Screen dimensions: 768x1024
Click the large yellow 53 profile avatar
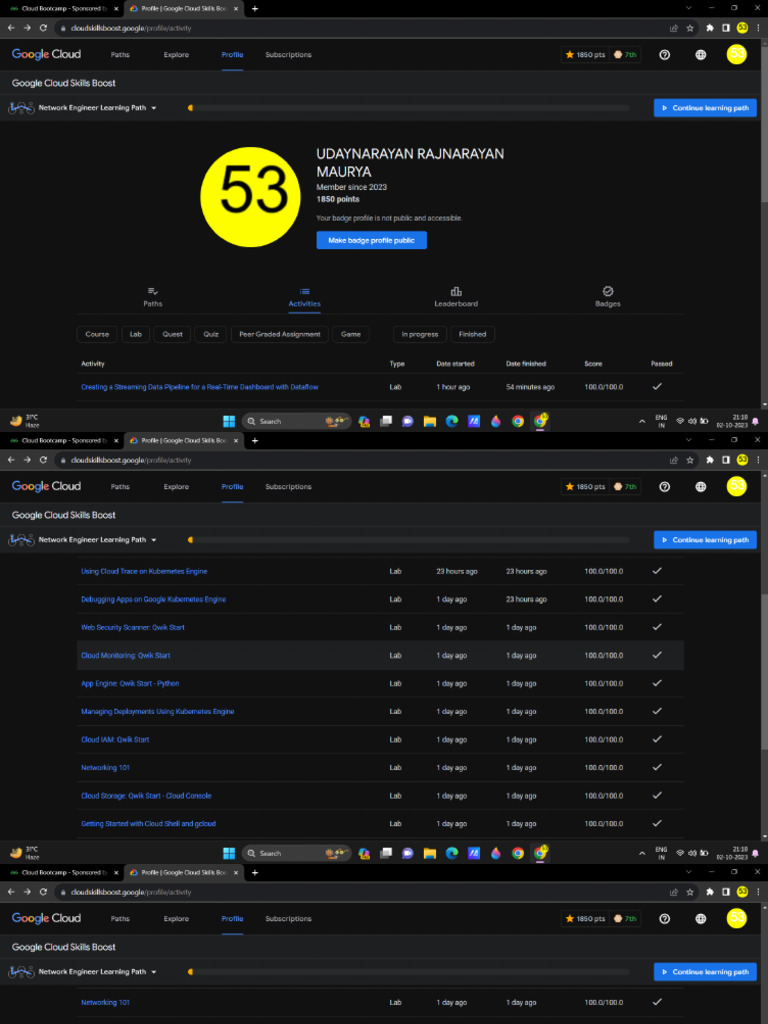(251, 190)
